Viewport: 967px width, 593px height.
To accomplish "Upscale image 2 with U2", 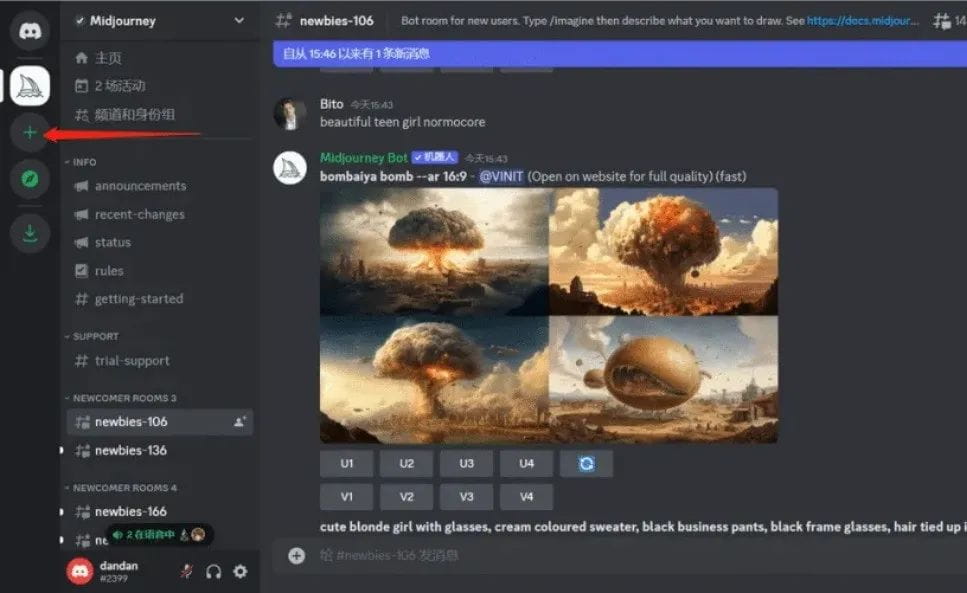I will tap(406, 464).
